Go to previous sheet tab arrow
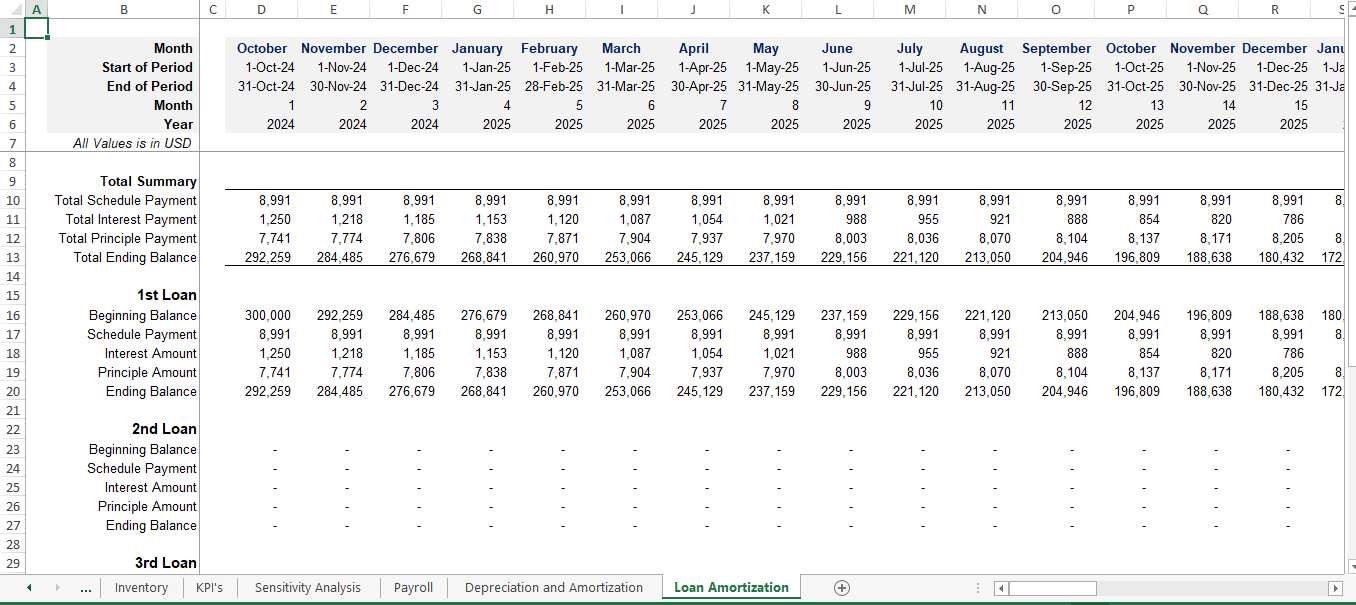 coord(28,588)
